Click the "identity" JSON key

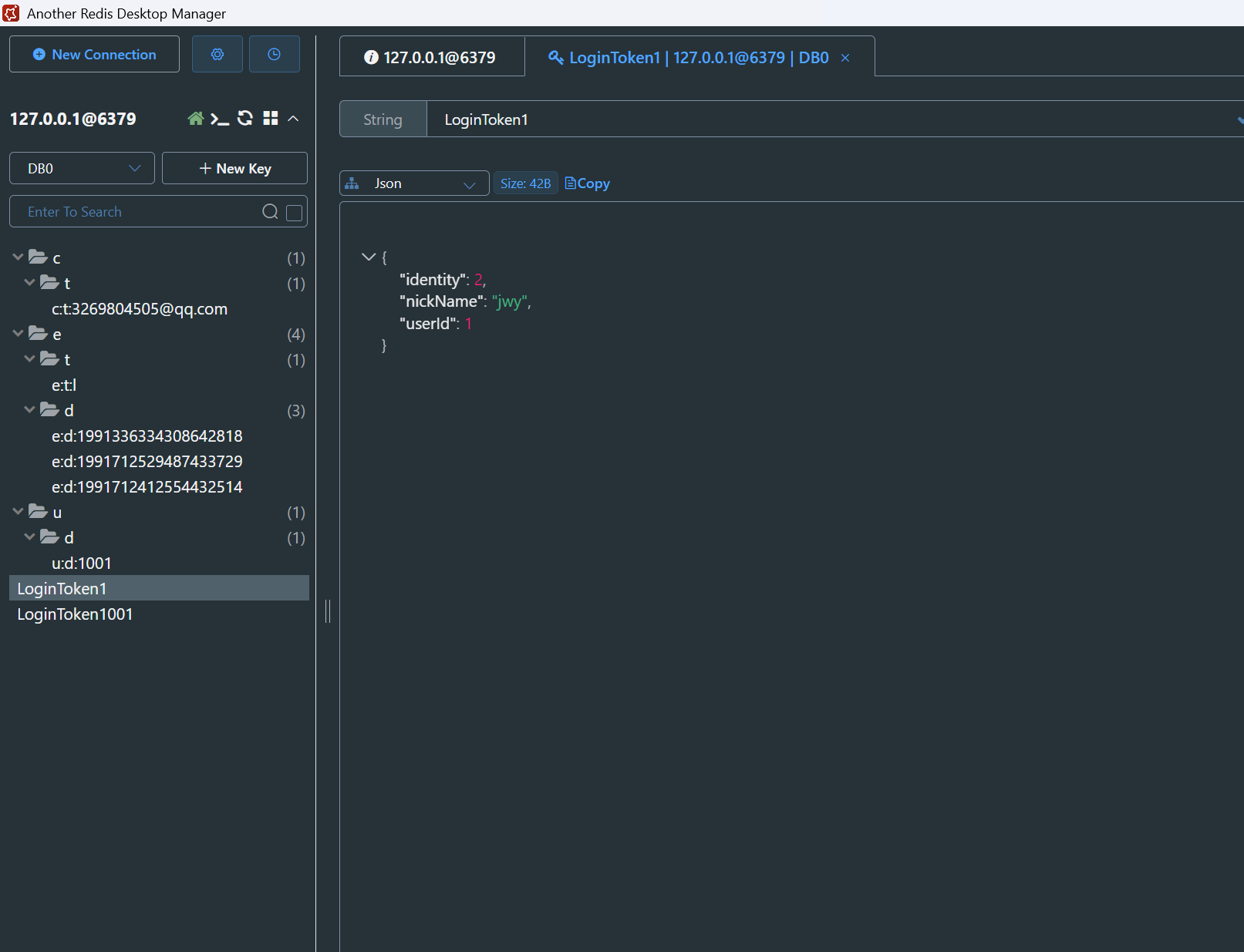coord(433,280)
